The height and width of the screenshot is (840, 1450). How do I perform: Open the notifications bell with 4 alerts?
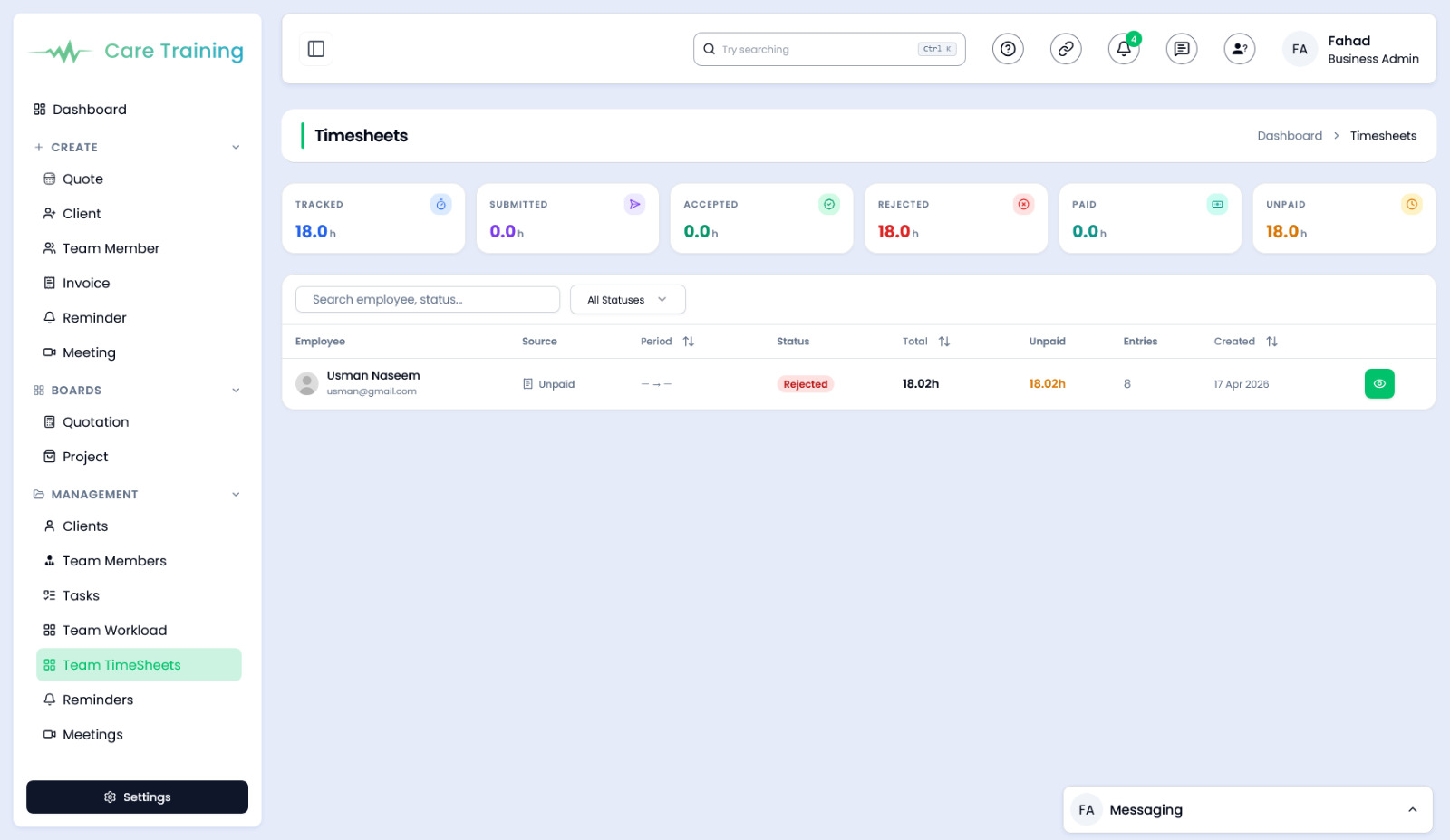pos(1123,49)
